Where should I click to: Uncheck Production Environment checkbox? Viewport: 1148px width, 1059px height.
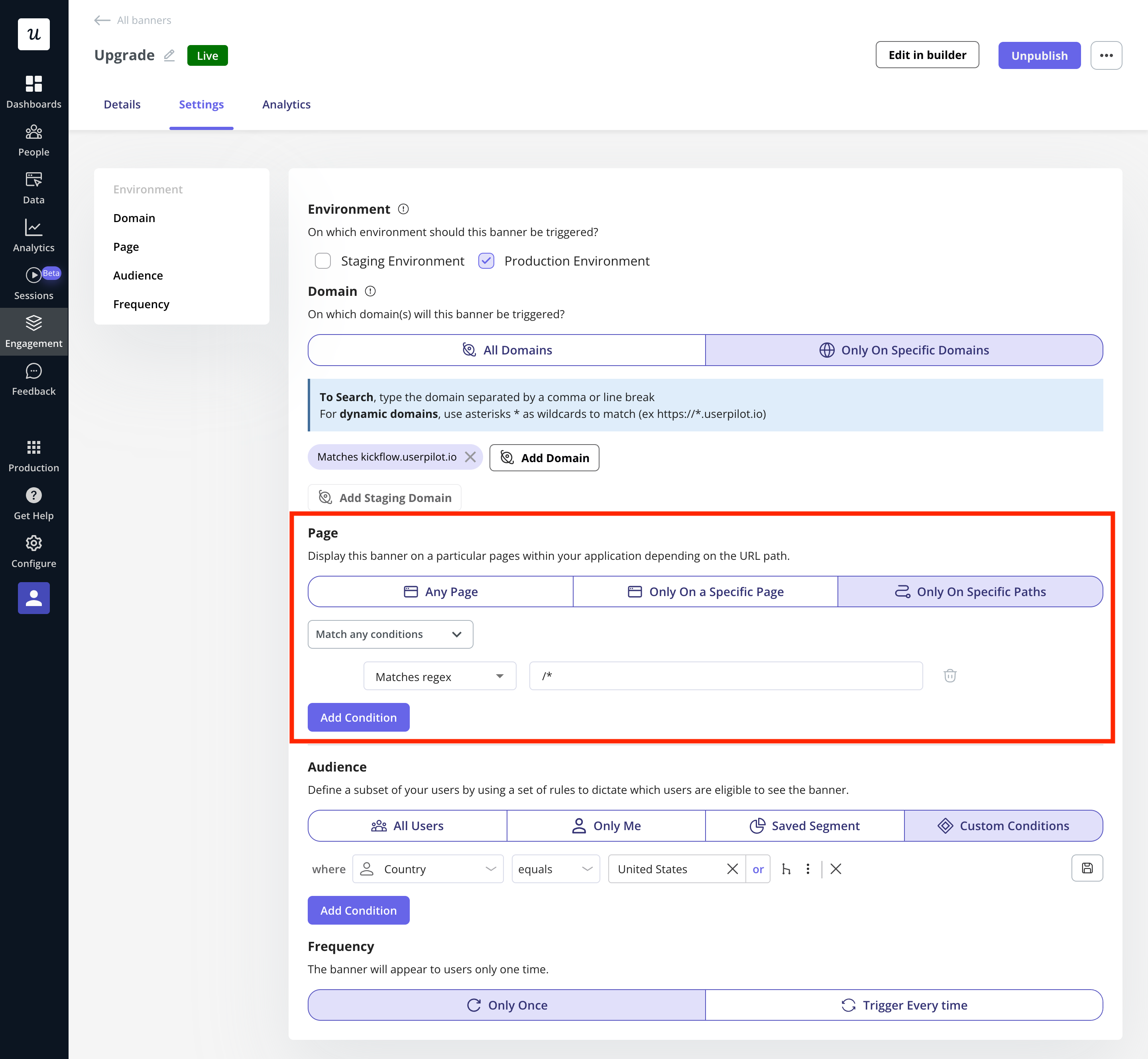point(486,261)
